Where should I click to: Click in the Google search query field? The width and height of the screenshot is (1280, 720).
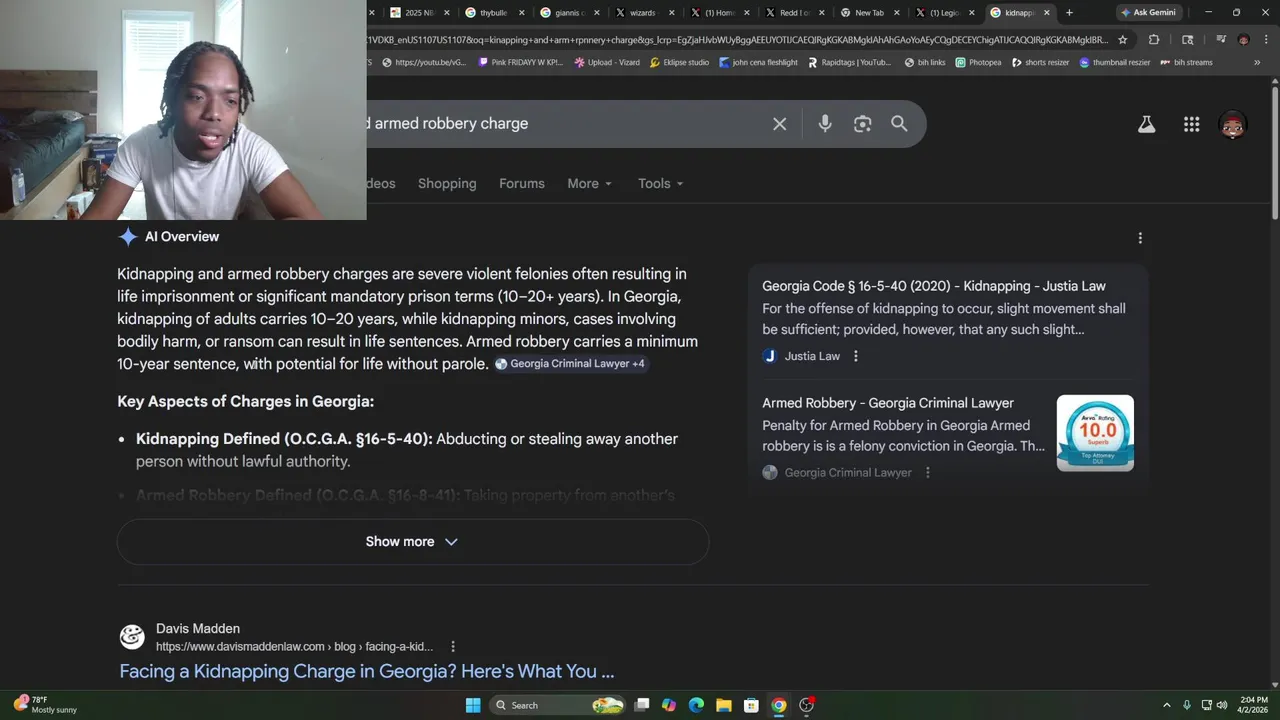(565, 124)
